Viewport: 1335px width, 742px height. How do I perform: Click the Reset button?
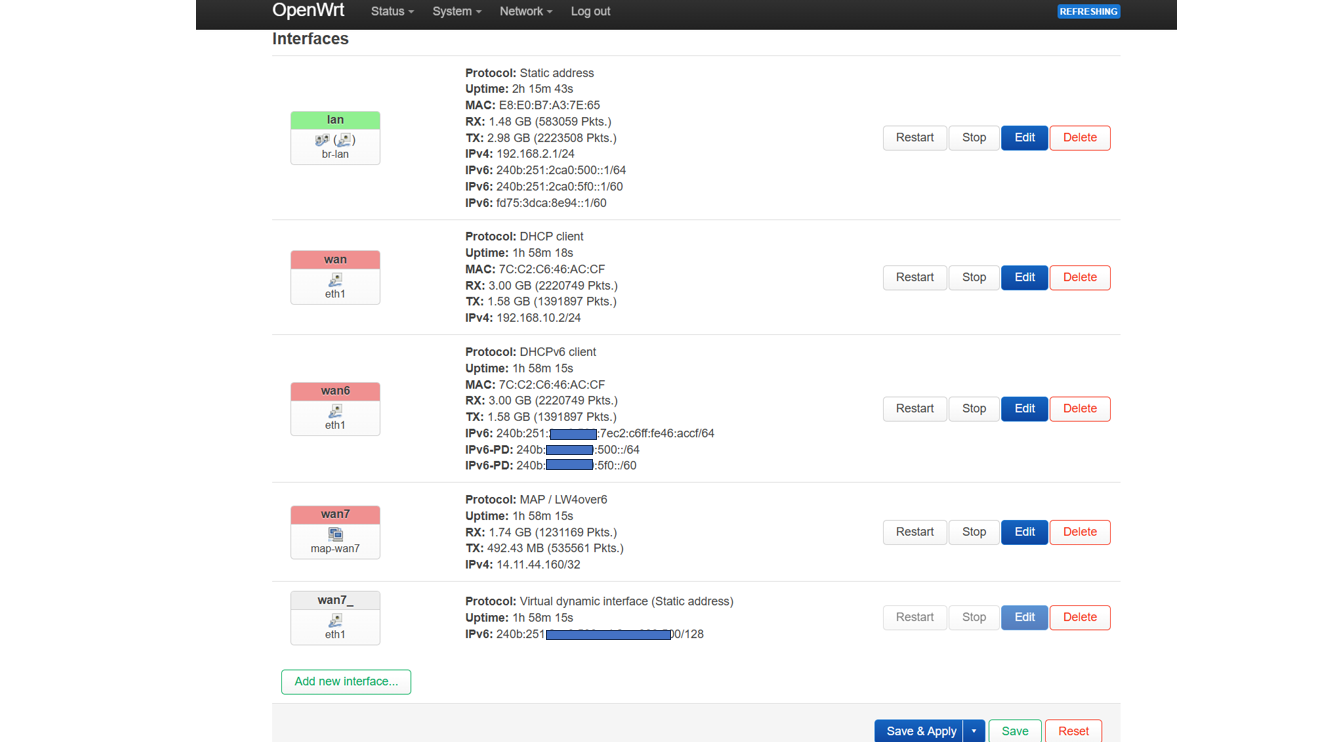click(x=1073, y=731)
